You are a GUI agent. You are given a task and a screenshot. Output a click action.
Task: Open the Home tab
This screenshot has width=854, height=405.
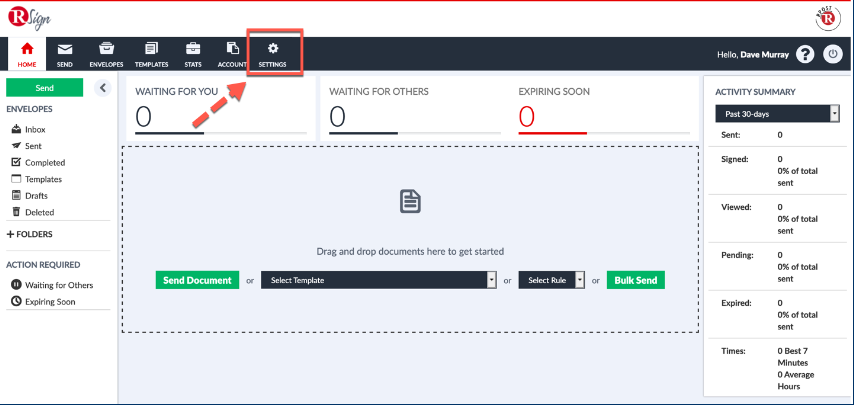[x=27, y=54]
